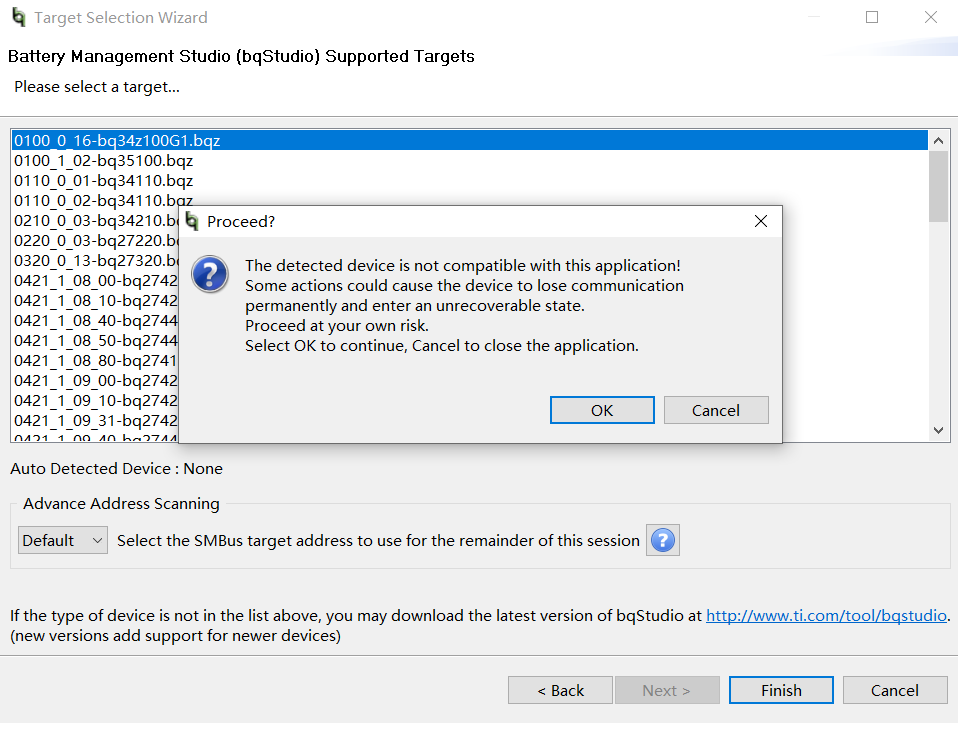Select 0421_1_09_00 target row
962x732 pixels.
click(x=96, y=381)
